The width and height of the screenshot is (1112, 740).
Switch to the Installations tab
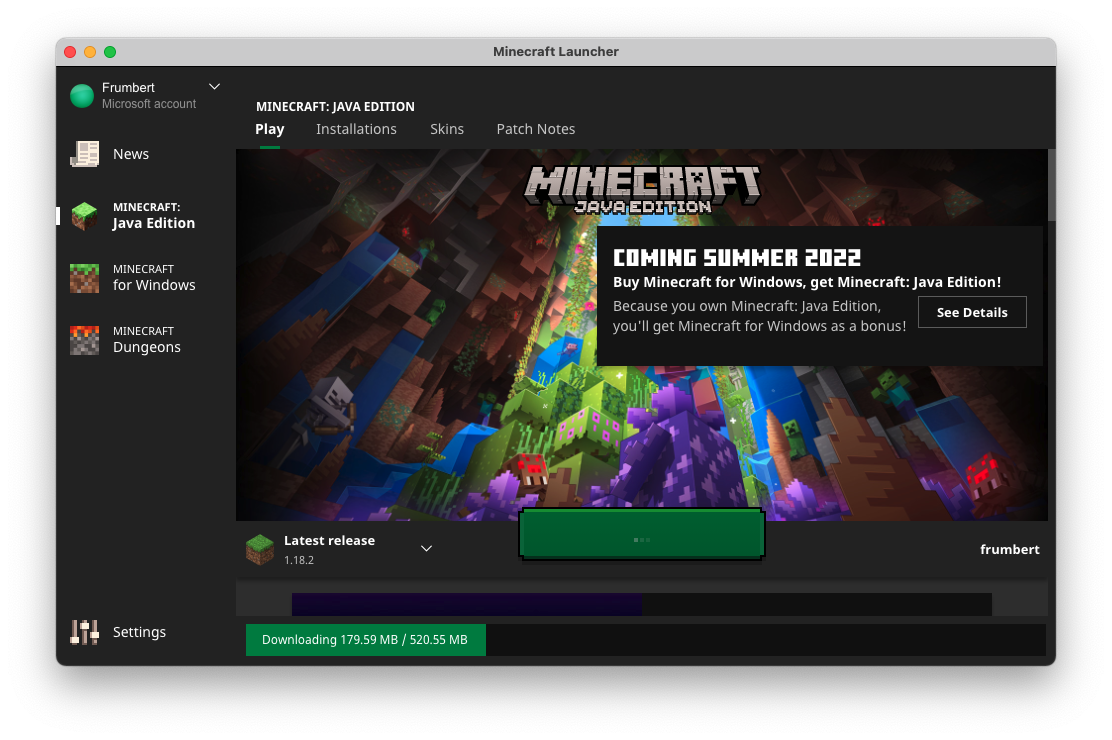click(356, 129)
